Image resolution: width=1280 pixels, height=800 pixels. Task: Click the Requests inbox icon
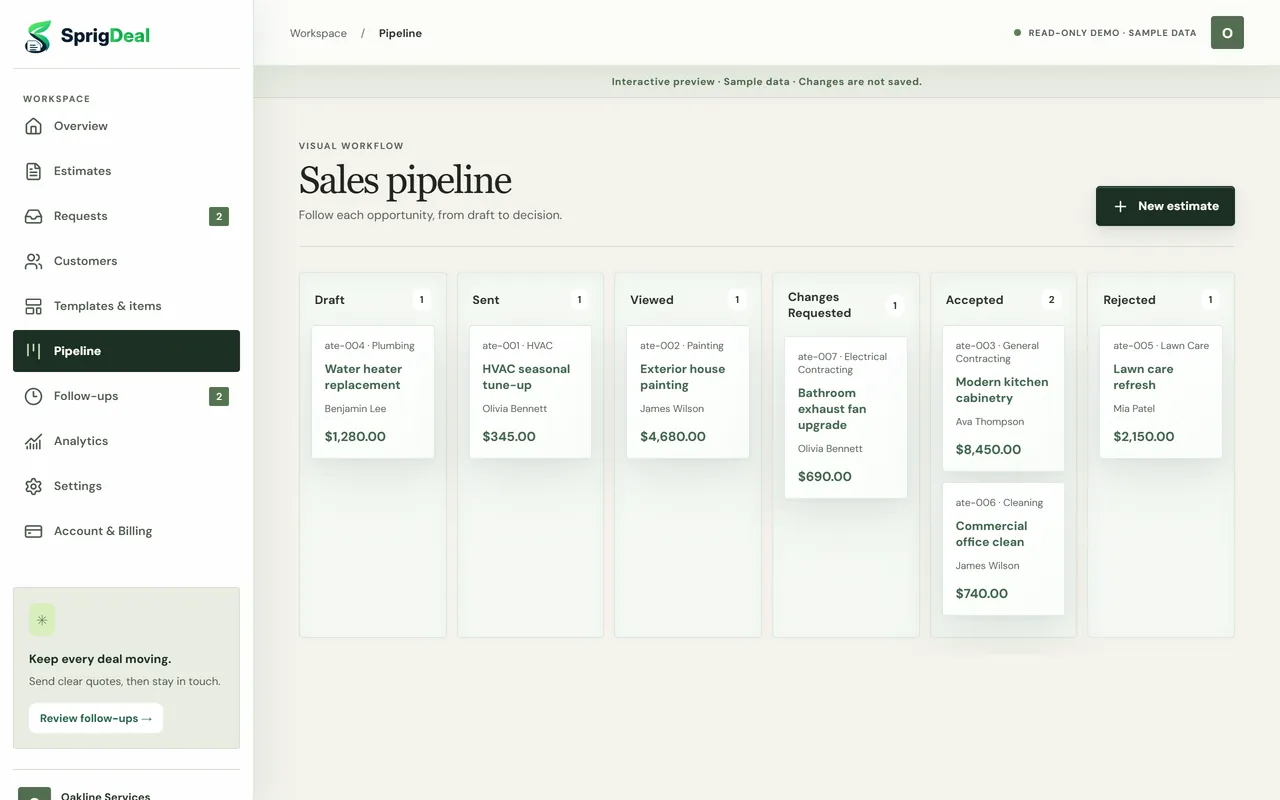34,216
